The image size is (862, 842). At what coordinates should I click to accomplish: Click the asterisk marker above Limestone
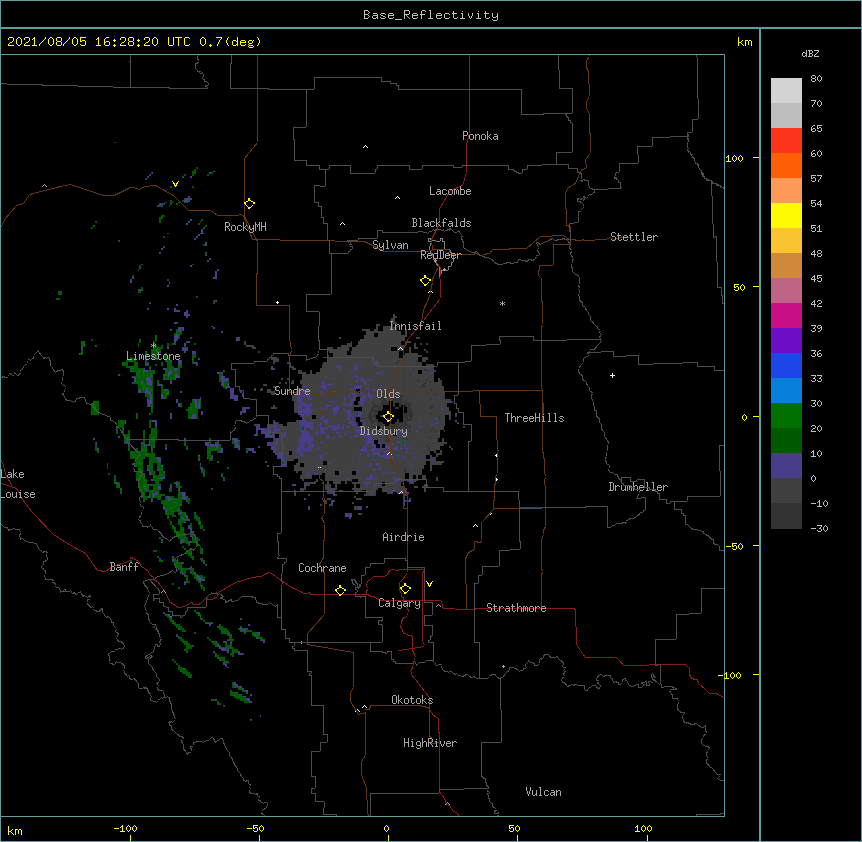(154, 346)
